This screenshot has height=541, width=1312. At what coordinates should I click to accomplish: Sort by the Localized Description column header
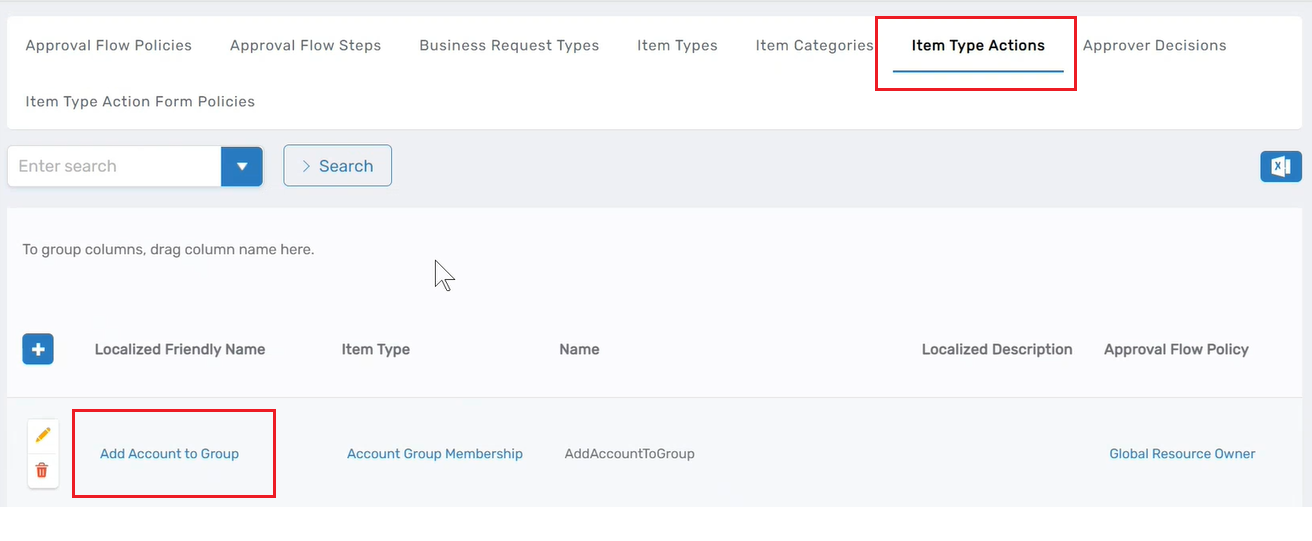[x=997, y=349]
